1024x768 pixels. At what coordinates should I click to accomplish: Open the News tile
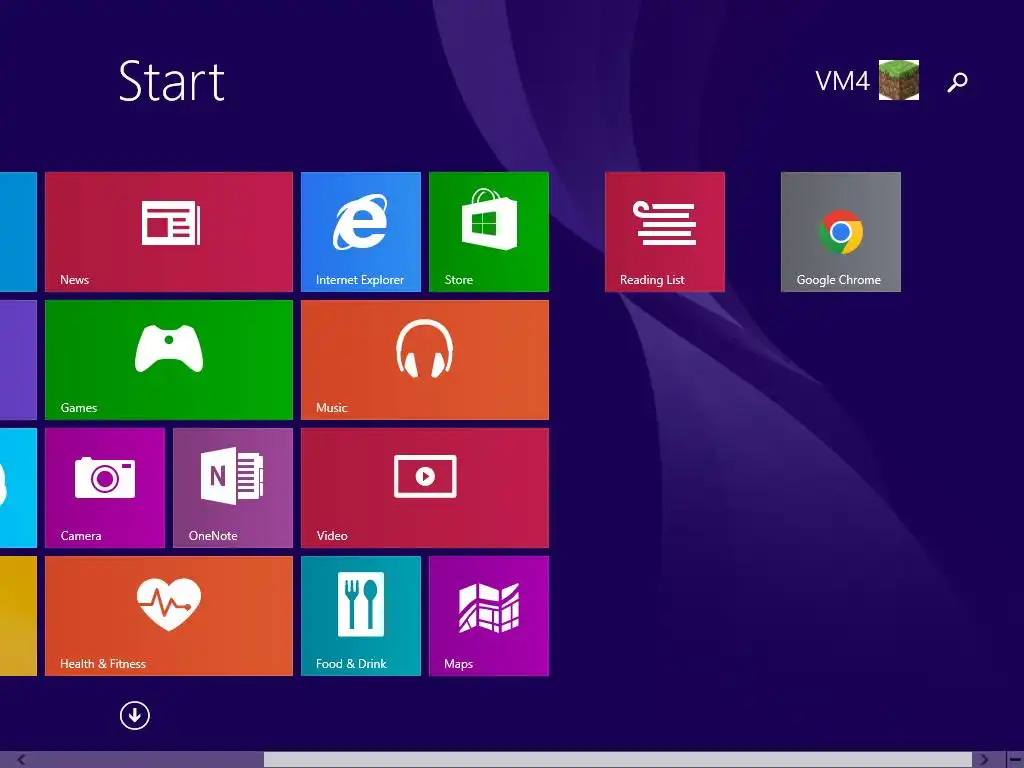(x=168, y=232)
